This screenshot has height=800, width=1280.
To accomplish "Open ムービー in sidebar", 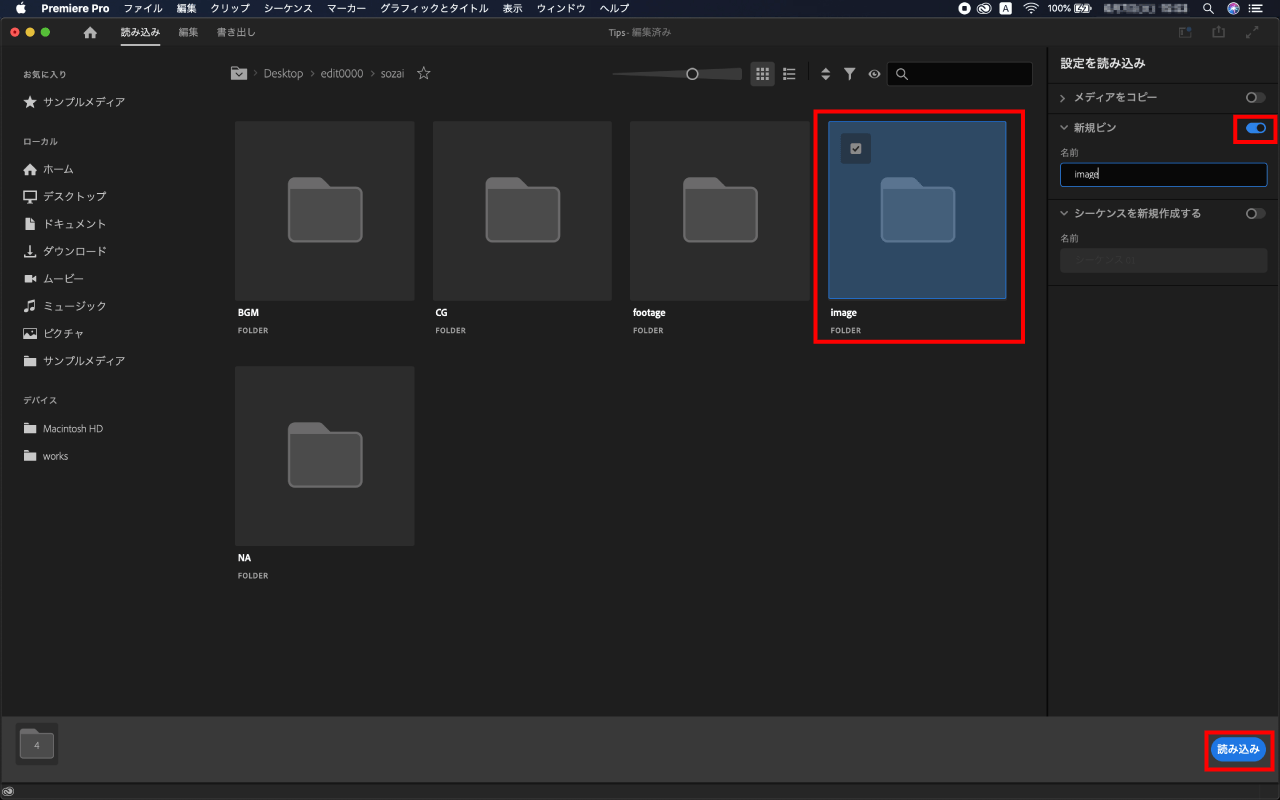I will (54, 278).
